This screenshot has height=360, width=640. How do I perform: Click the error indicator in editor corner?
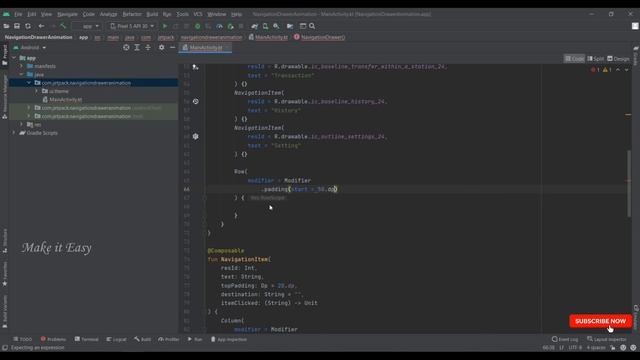[595, 70]
